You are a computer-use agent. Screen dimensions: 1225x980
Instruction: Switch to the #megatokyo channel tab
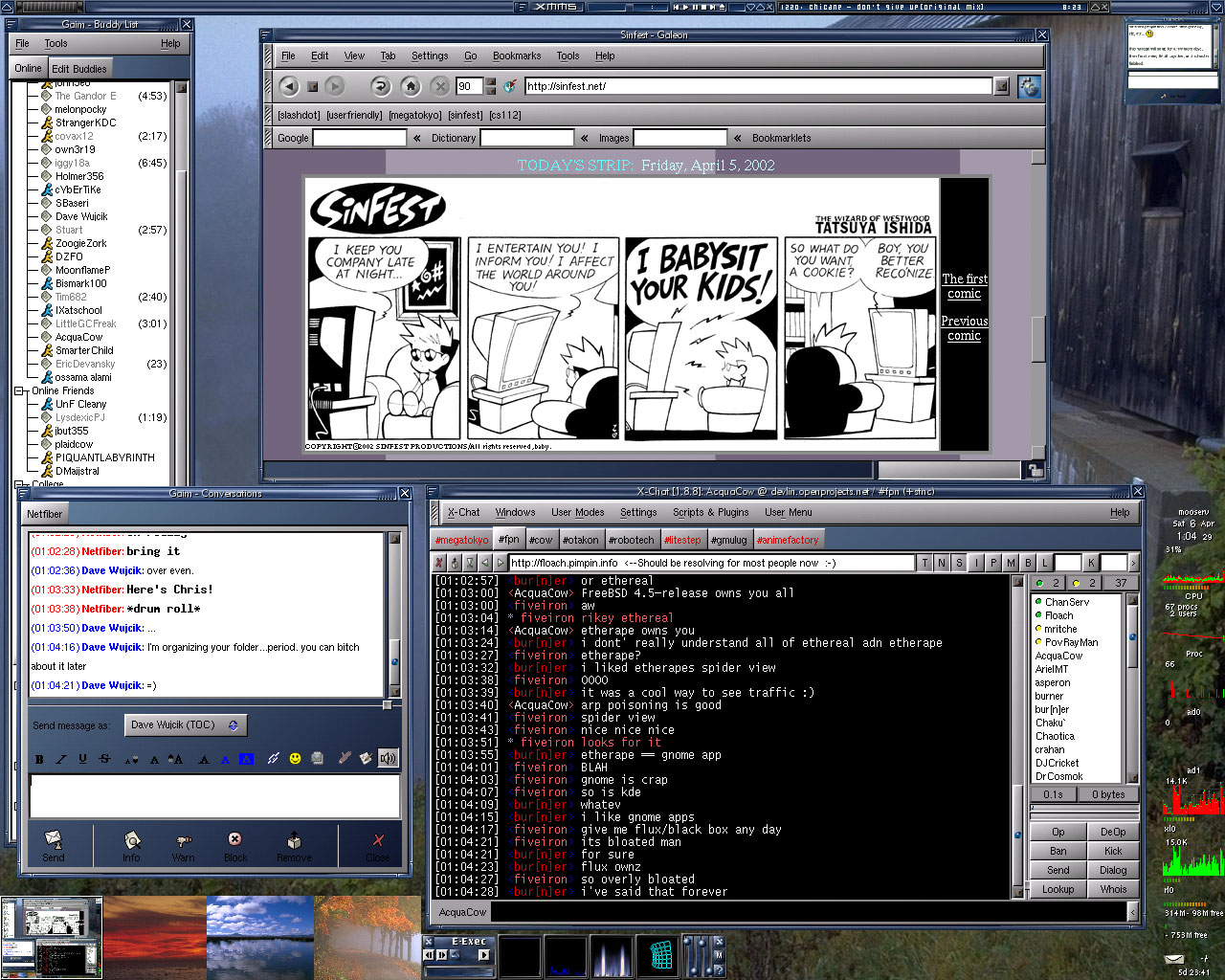pyautogui.click(x=462, y=540)
